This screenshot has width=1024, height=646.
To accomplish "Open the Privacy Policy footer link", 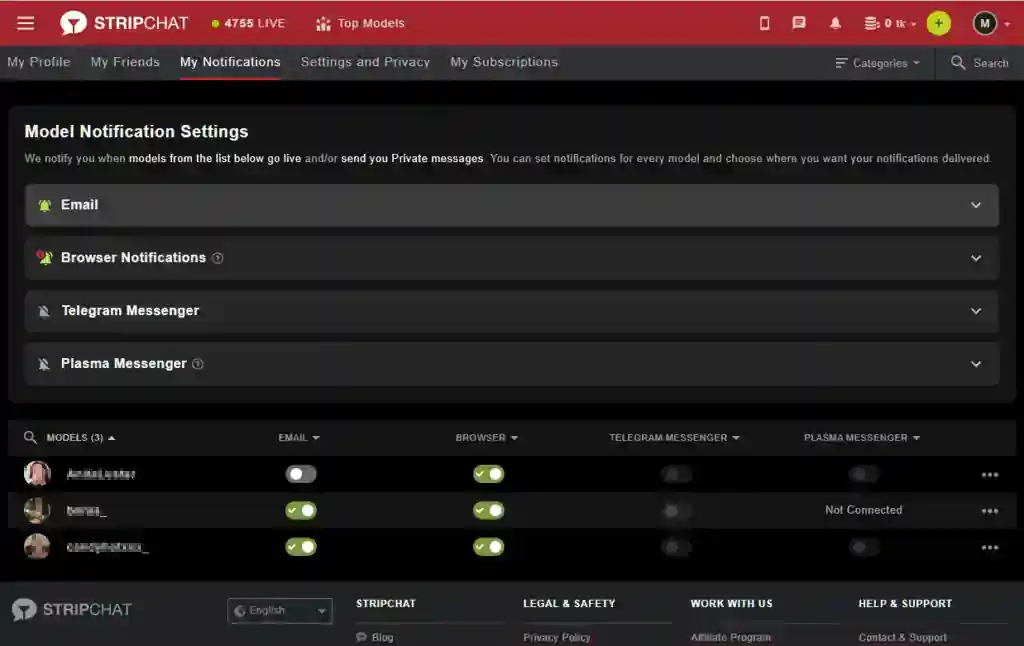I will pos(556,638).
